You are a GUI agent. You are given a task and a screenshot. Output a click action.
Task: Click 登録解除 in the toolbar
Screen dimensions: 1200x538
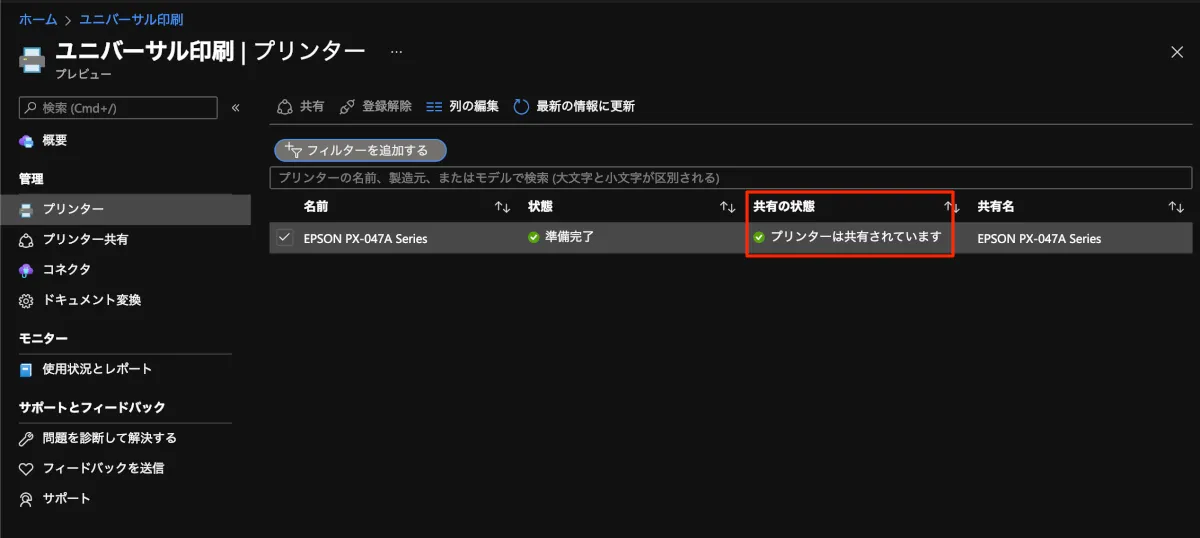pos(375,106)
